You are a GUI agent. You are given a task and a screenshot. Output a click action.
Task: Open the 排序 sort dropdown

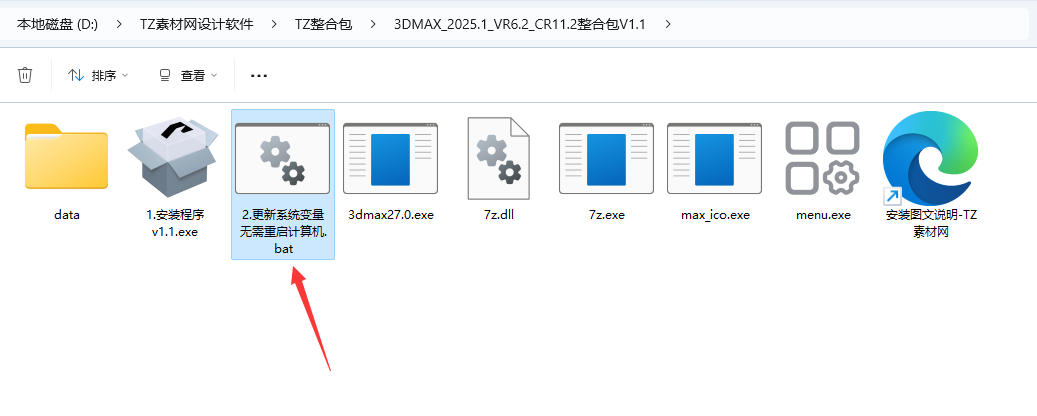98,76
